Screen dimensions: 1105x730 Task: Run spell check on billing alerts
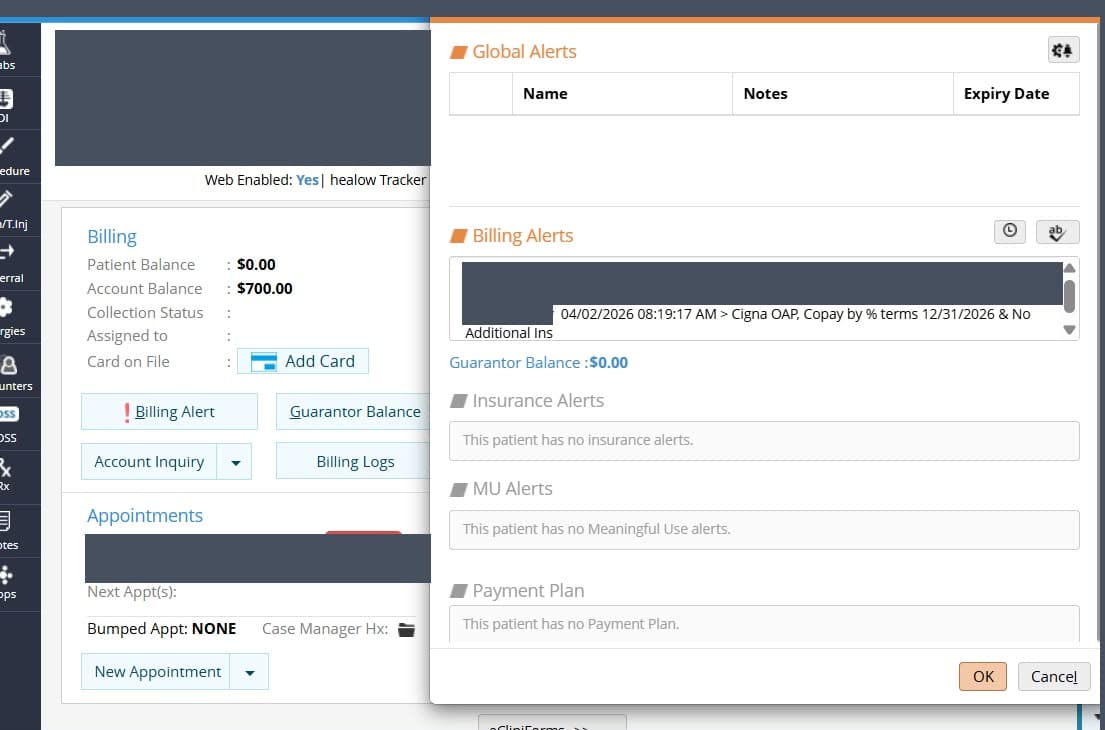(1057, 232)
